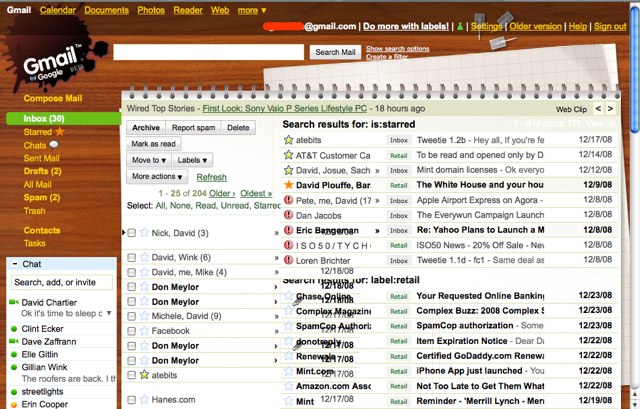Check the David, me, Mike (4) checkbox
Screen dimensions: 640x409
131,272
